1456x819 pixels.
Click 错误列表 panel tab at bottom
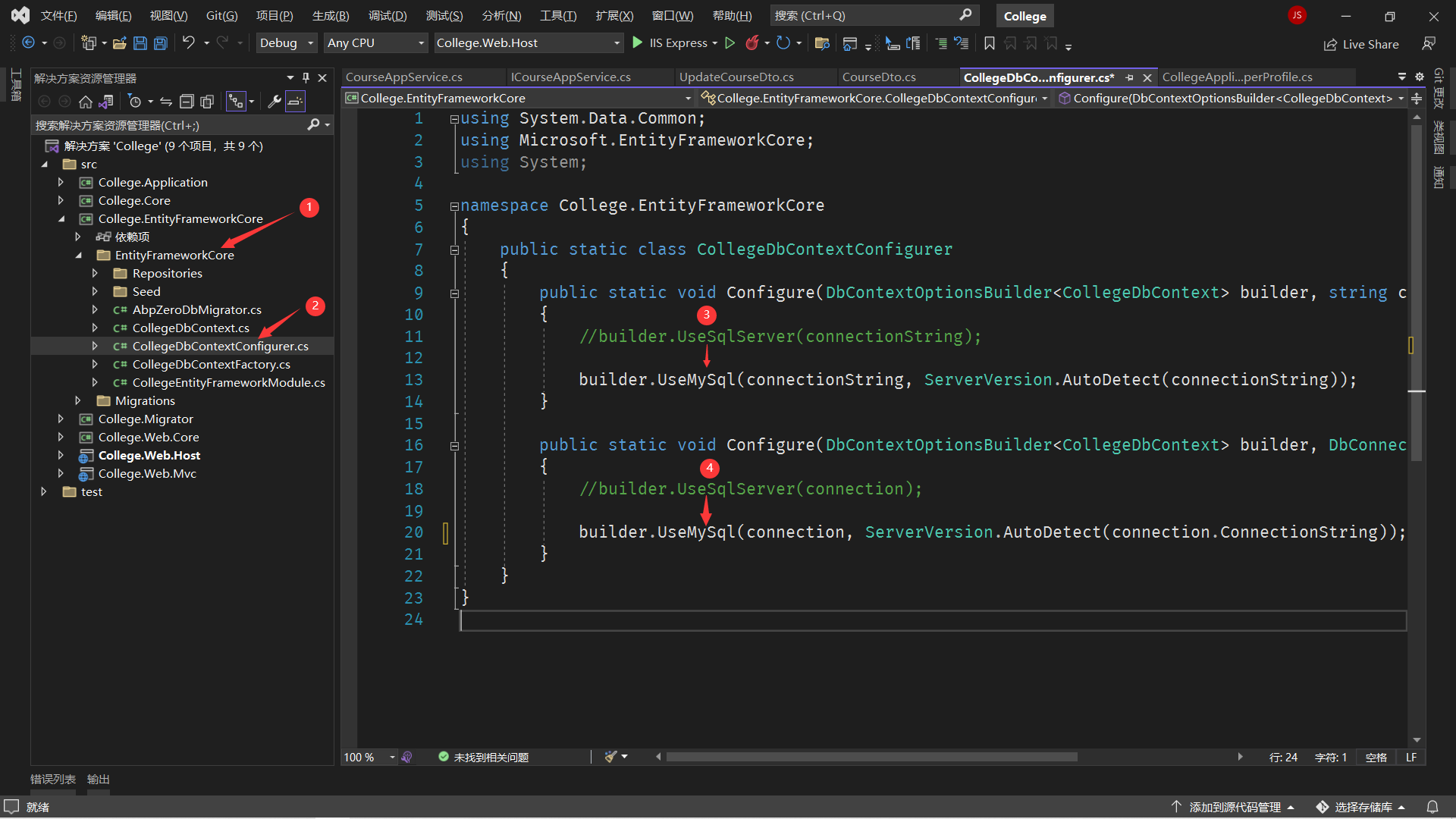(53, 779)
